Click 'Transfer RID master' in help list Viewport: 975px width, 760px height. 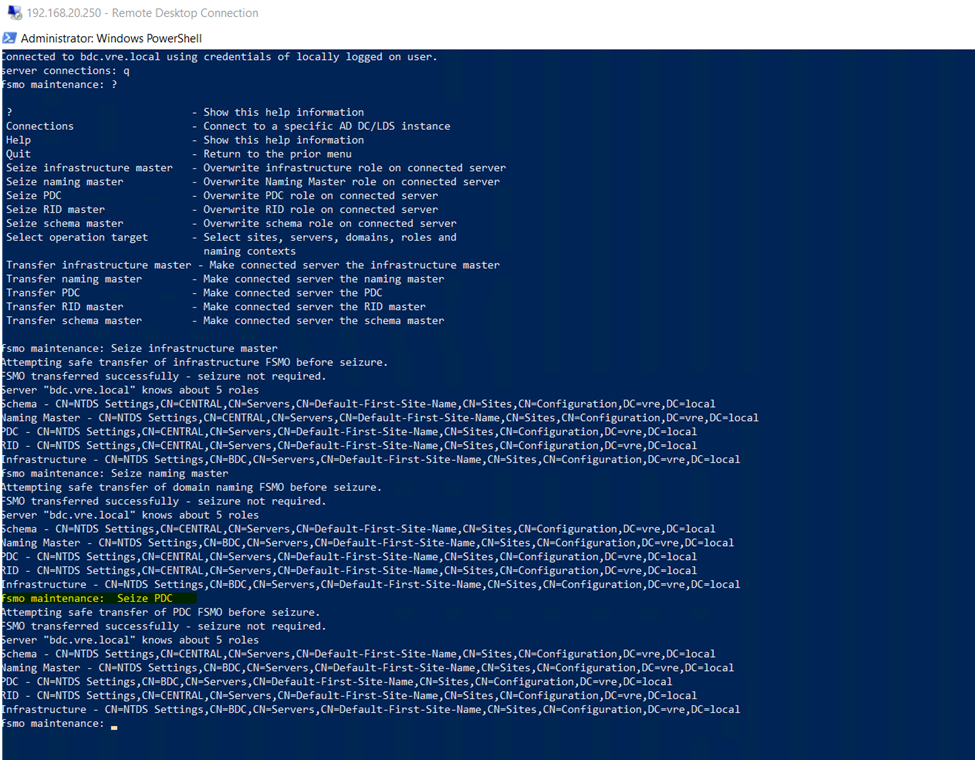[65, 307]
